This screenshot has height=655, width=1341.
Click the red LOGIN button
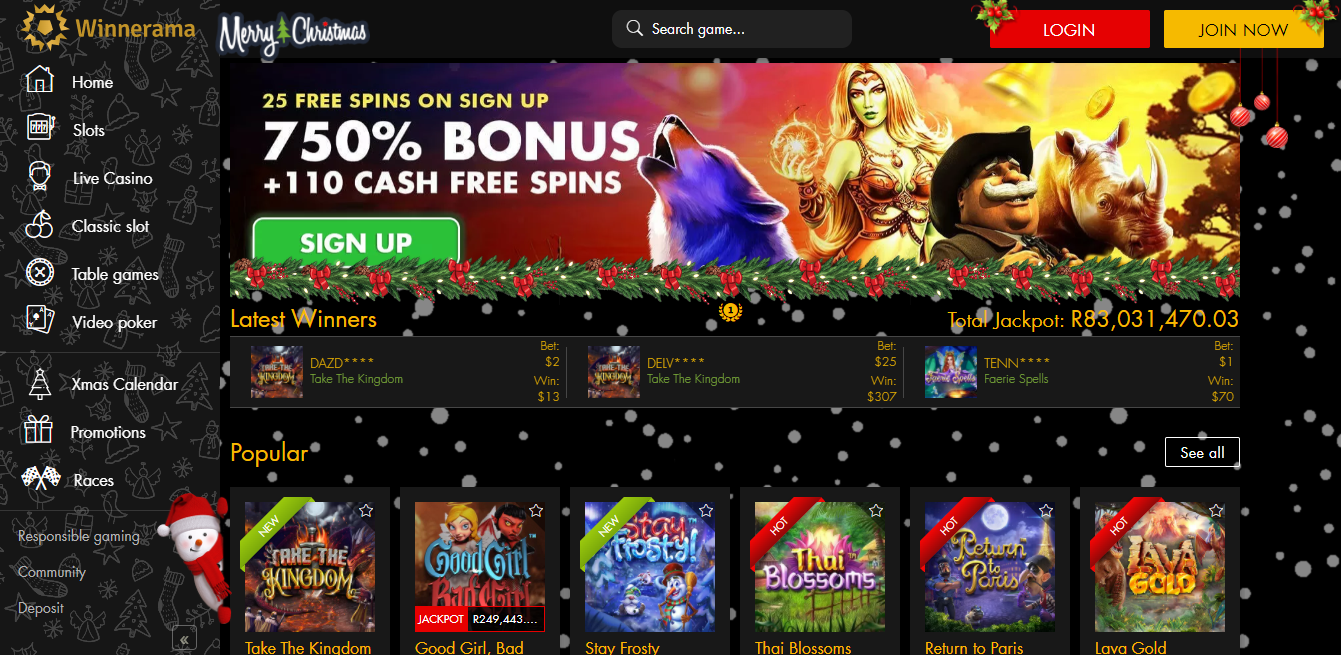(1069, 30)
